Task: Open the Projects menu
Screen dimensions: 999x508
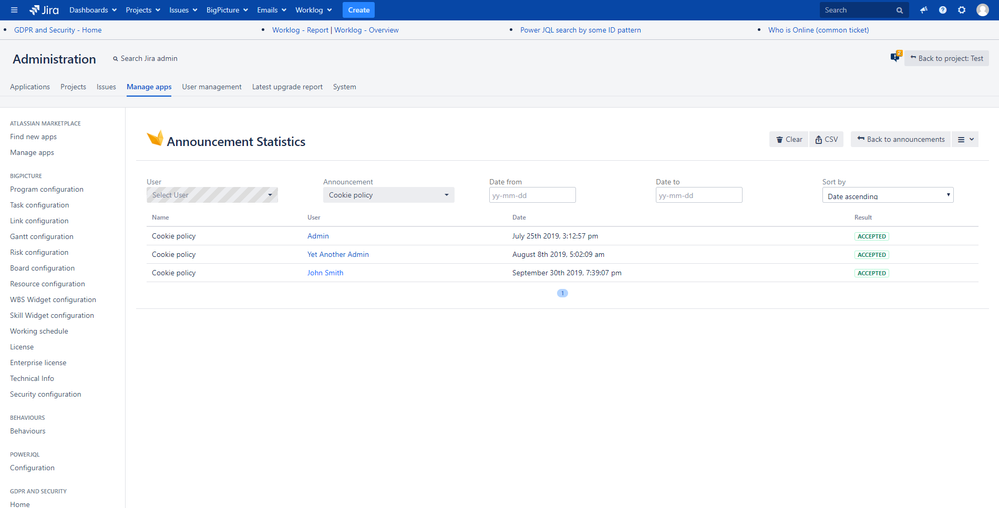Action: [143, 10]
